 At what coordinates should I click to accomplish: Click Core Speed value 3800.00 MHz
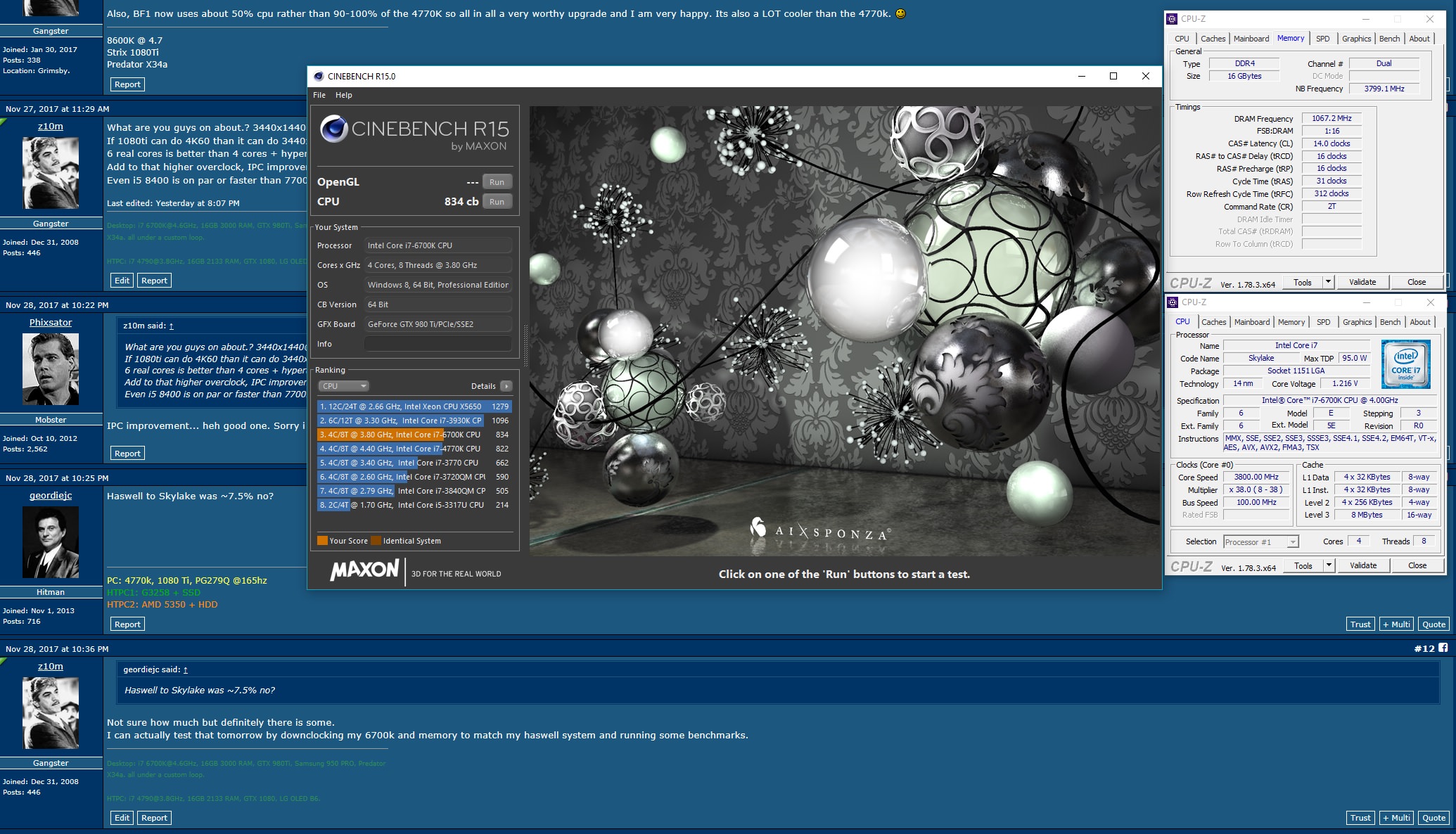pos(1256,477)
